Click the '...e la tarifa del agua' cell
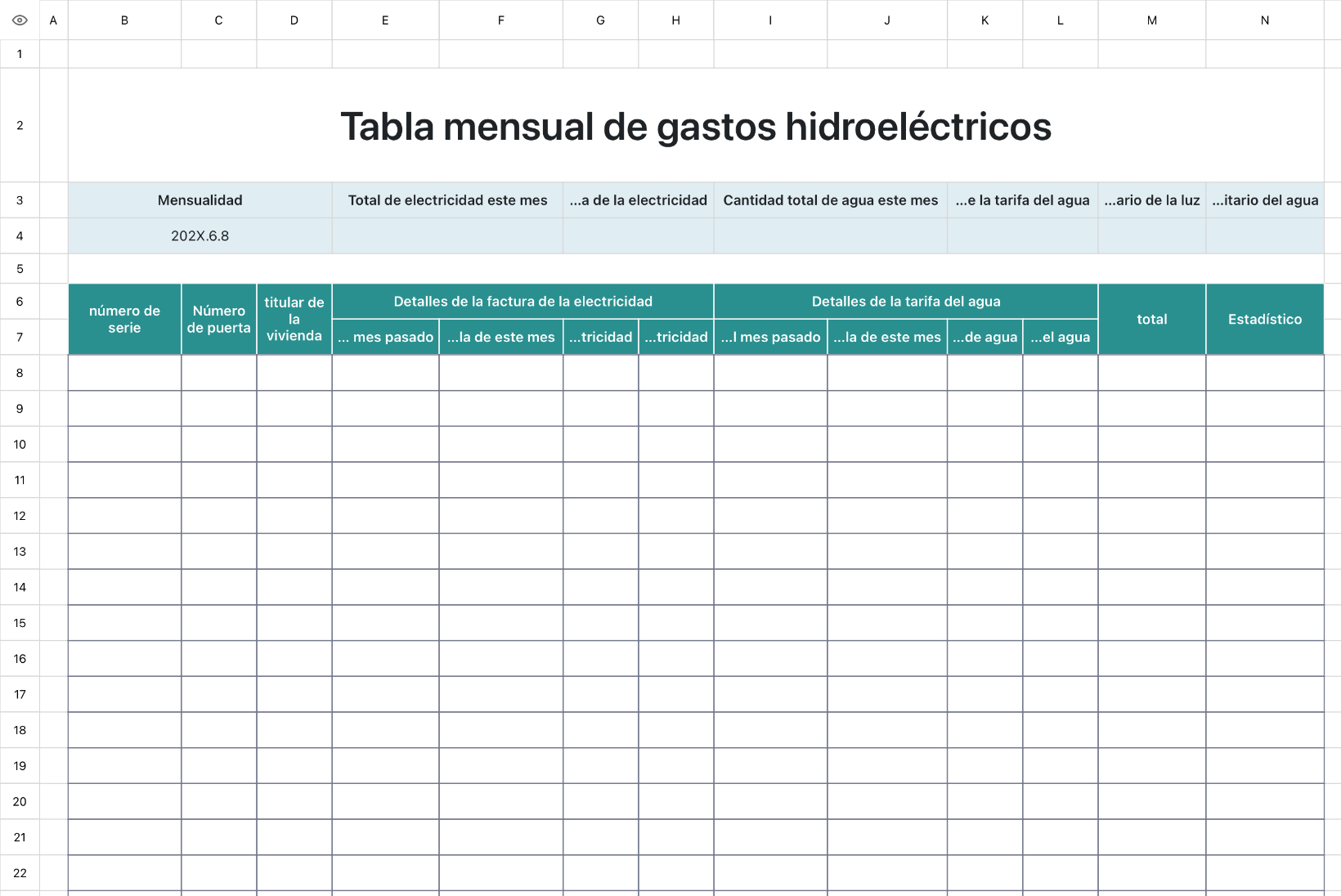 coord(1023,200)
